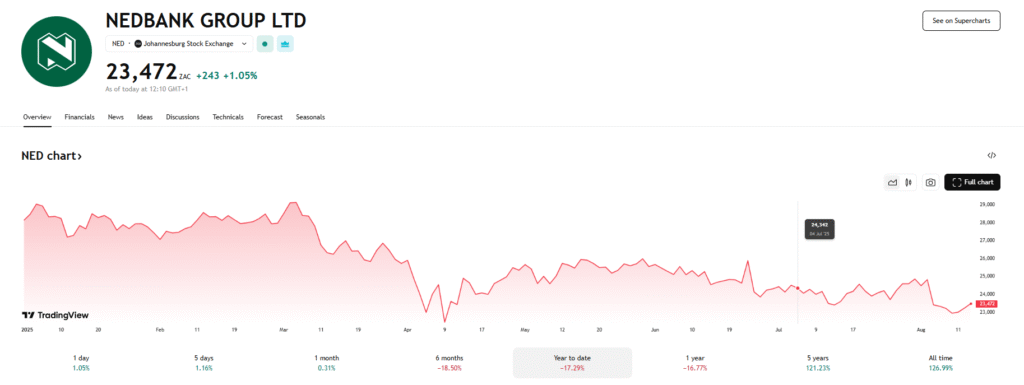
Task: Select the 1 month range
Action: pyautogui.click(x=327, y=363)
